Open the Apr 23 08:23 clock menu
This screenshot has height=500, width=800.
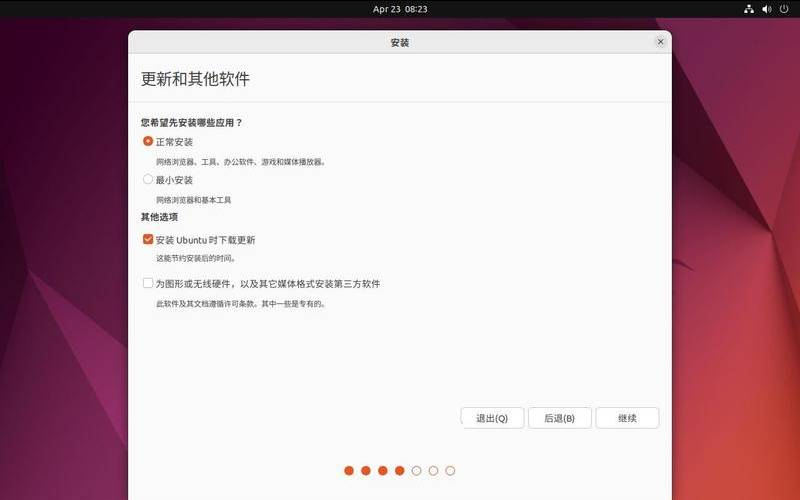[x=400, y=9]
